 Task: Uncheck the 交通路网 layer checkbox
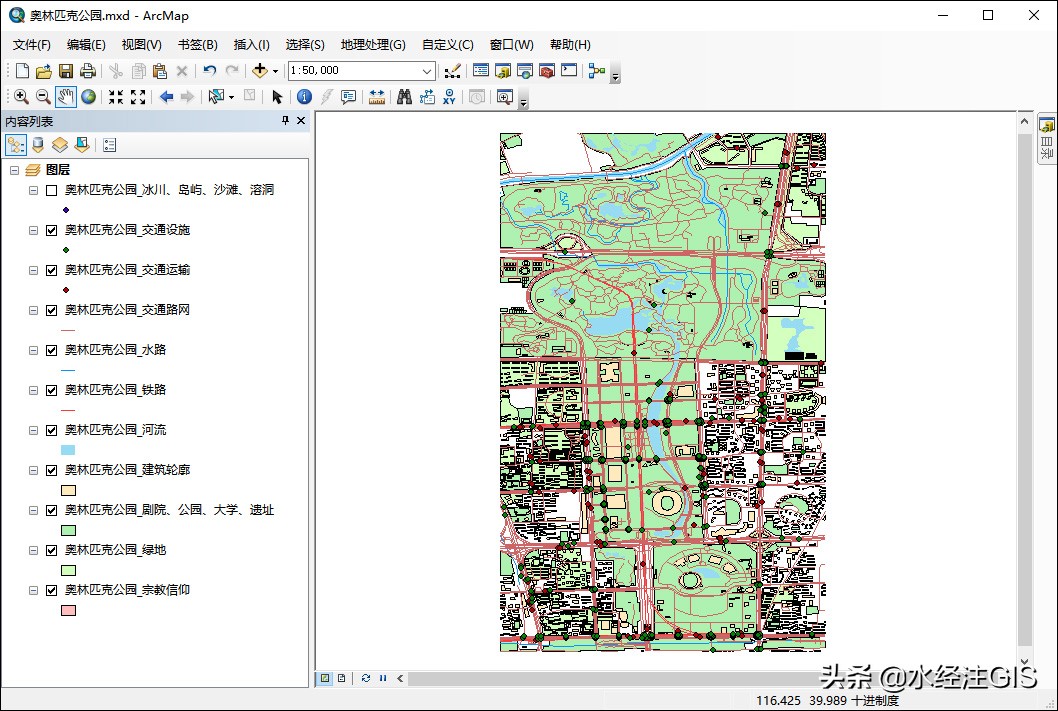51,310
